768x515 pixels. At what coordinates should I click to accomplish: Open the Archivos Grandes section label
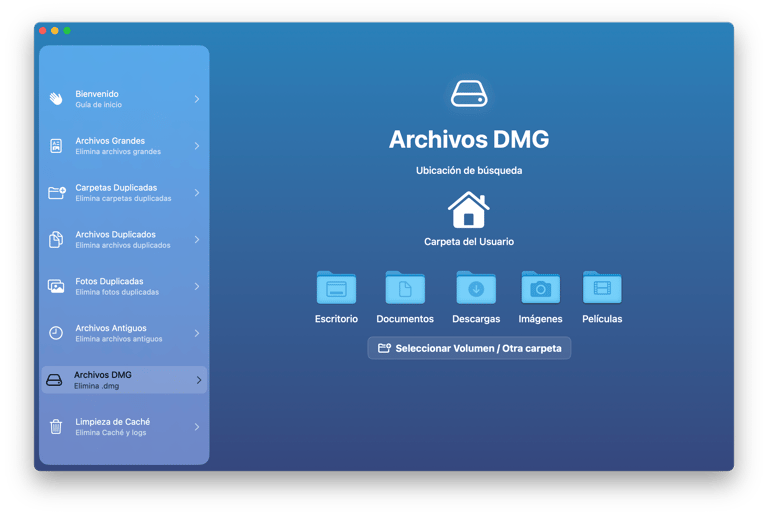(110, 141)
